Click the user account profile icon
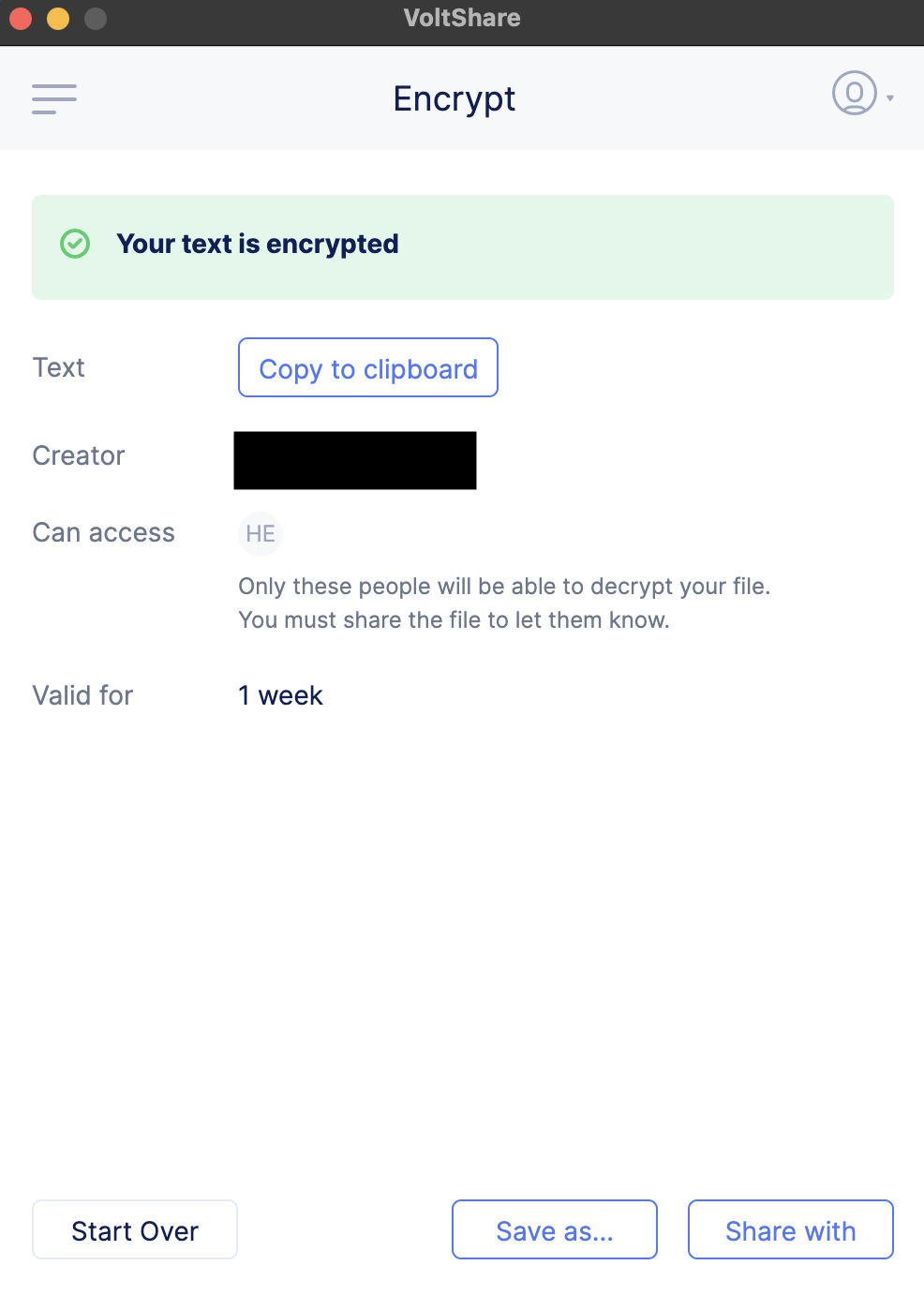 pyautogui.click(x=854, y=95)
